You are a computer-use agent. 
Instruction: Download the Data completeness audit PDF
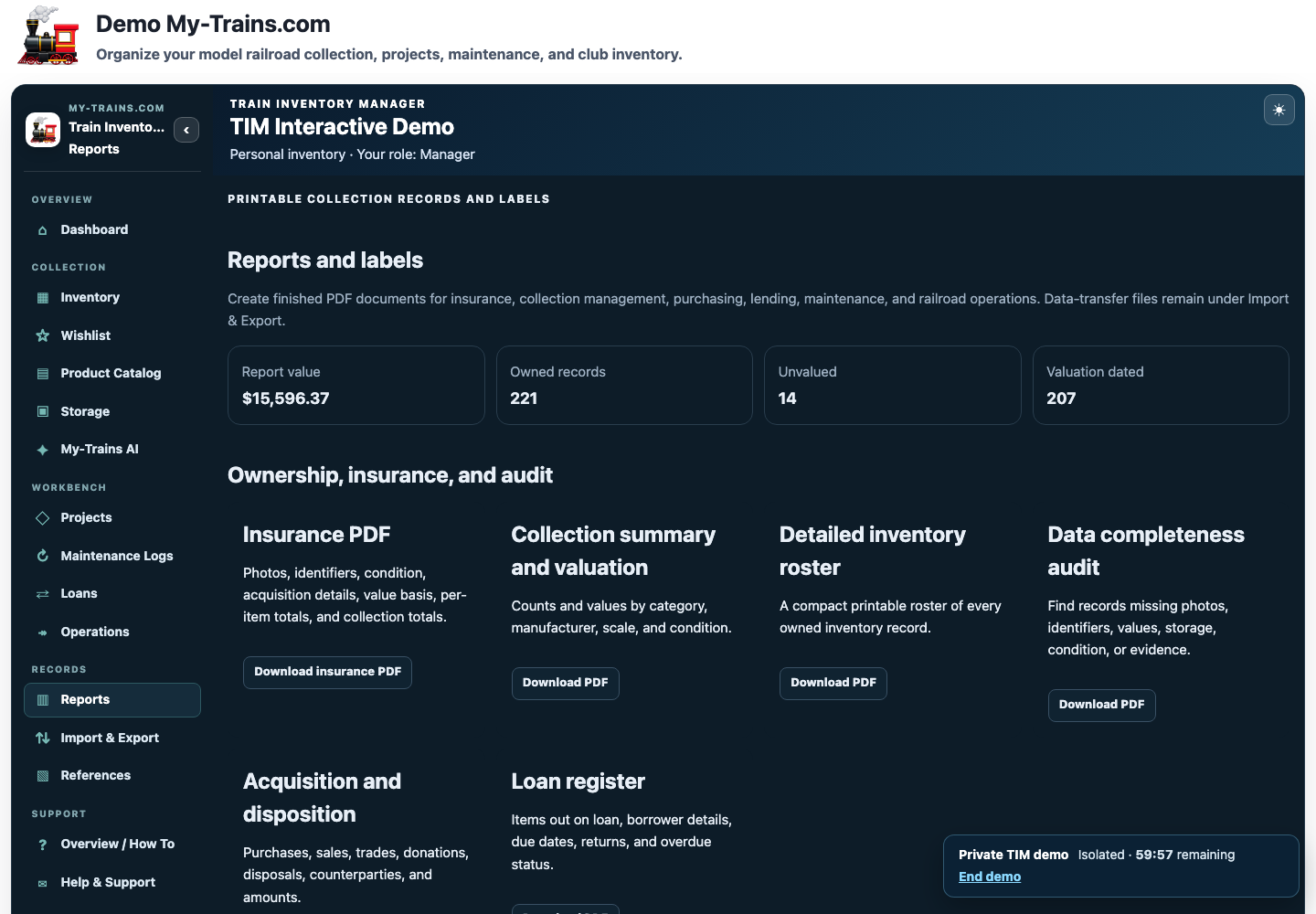click(1101, 705)
